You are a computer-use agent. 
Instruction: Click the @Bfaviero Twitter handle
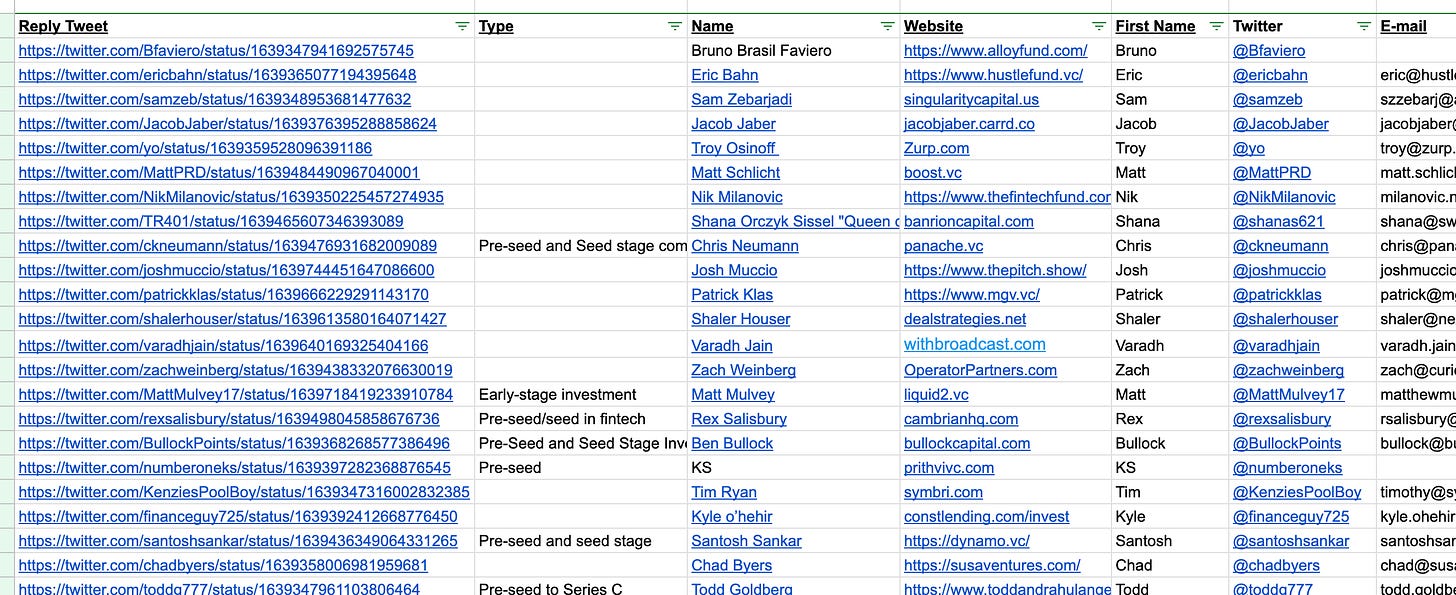[1269, 50]
